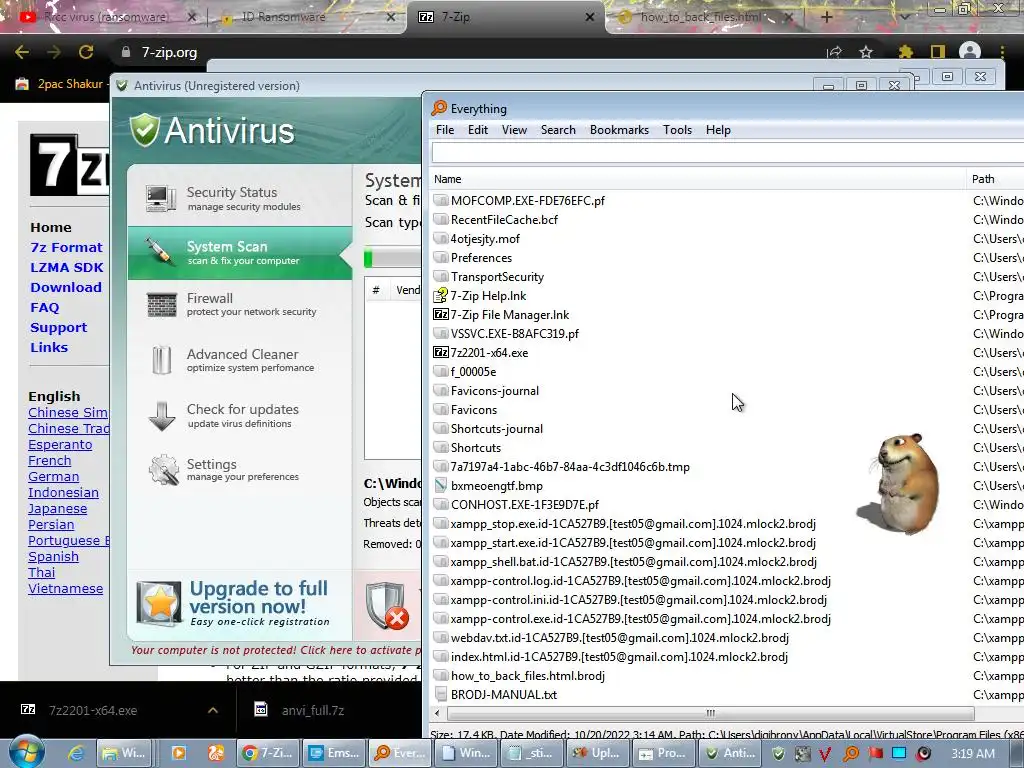The image size is (1024, 768).
Task: Open Bookmarks menu in Everything
Action: [x=619, y=130]
